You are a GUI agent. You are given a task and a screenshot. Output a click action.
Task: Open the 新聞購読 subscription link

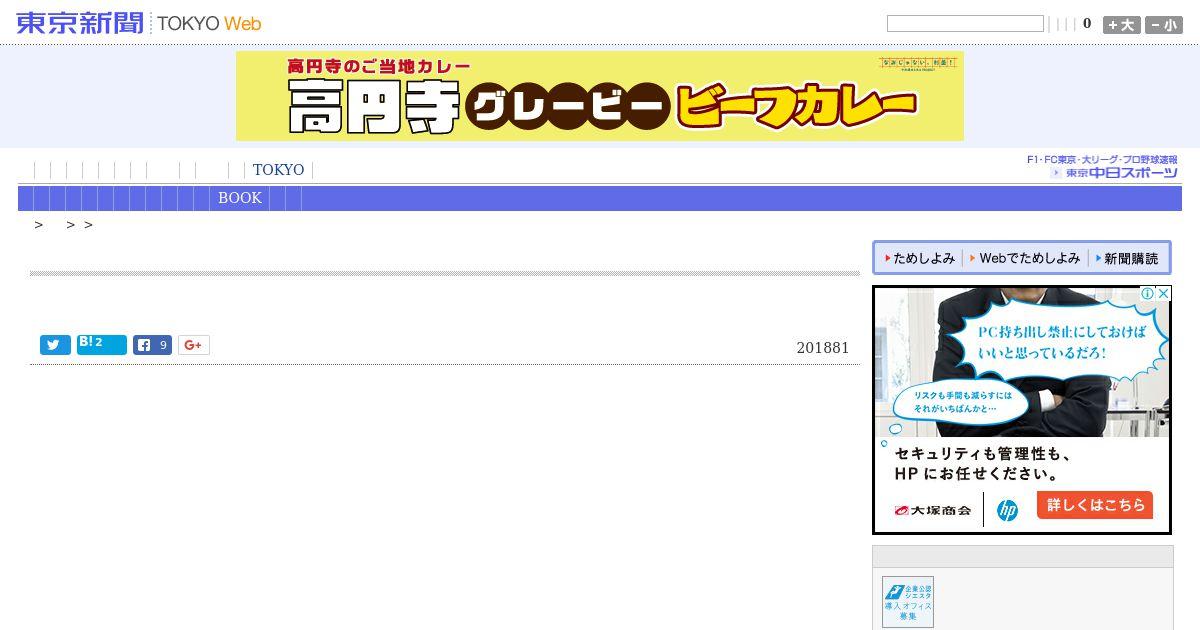(x=1127, y=258)
